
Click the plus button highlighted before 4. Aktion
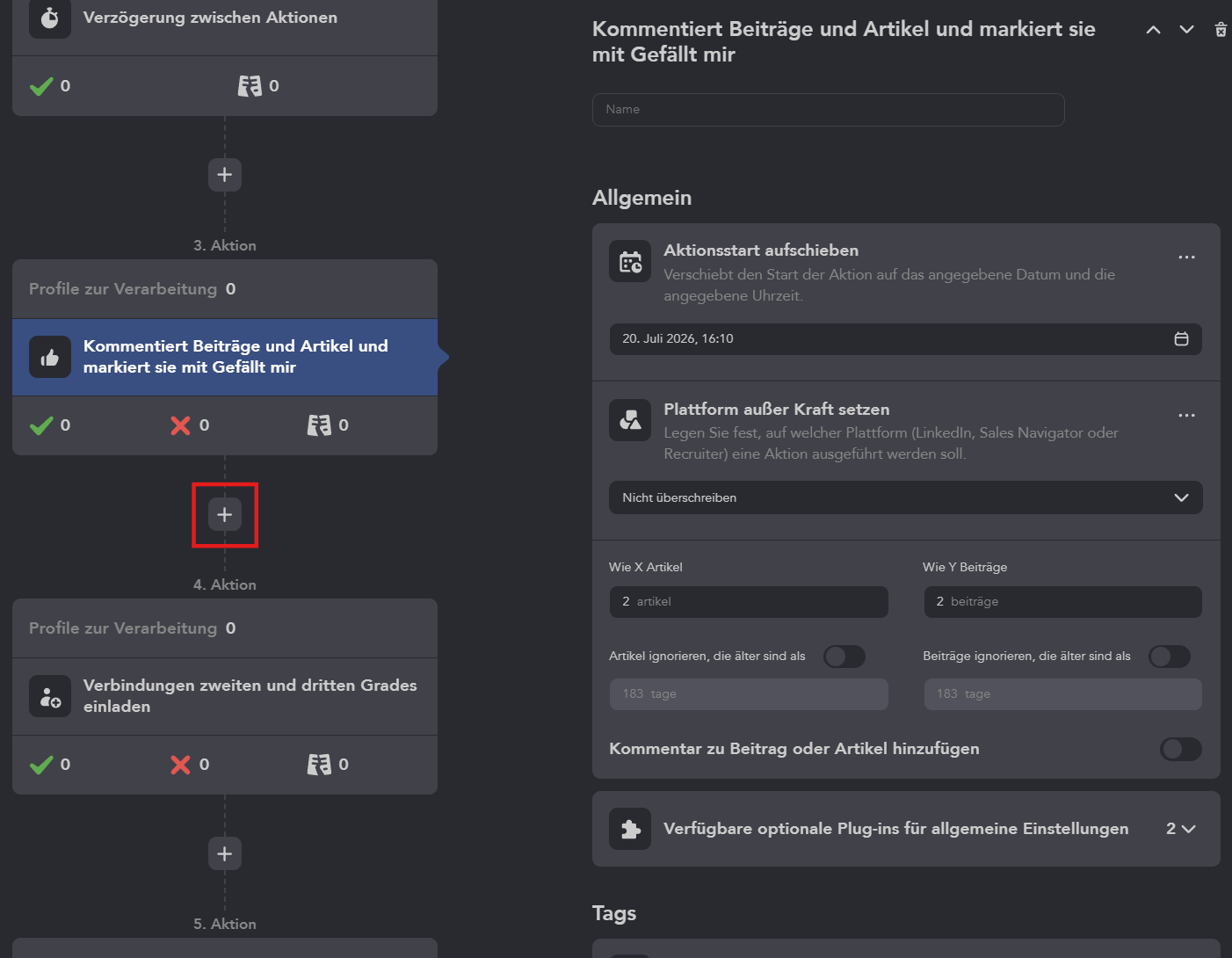click(x=225, y=515)
